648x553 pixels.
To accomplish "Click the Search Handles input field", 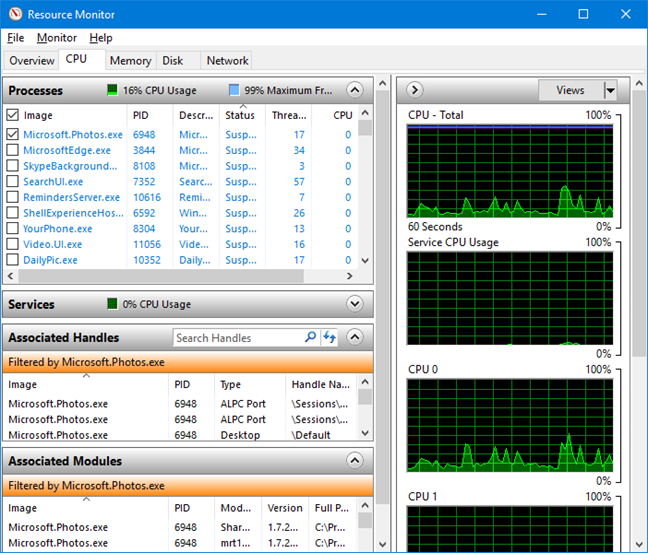I will pos(236,338).
